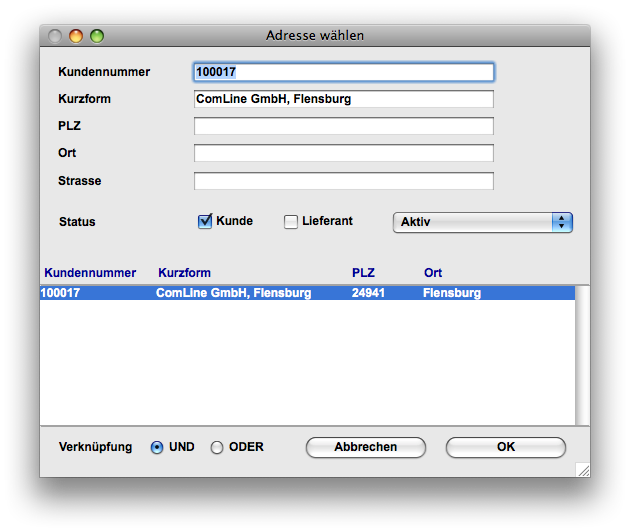Image resolution: width=630 pixels, height=532 pixels.
Task: Select the ODER radio button
Action: 217,448
